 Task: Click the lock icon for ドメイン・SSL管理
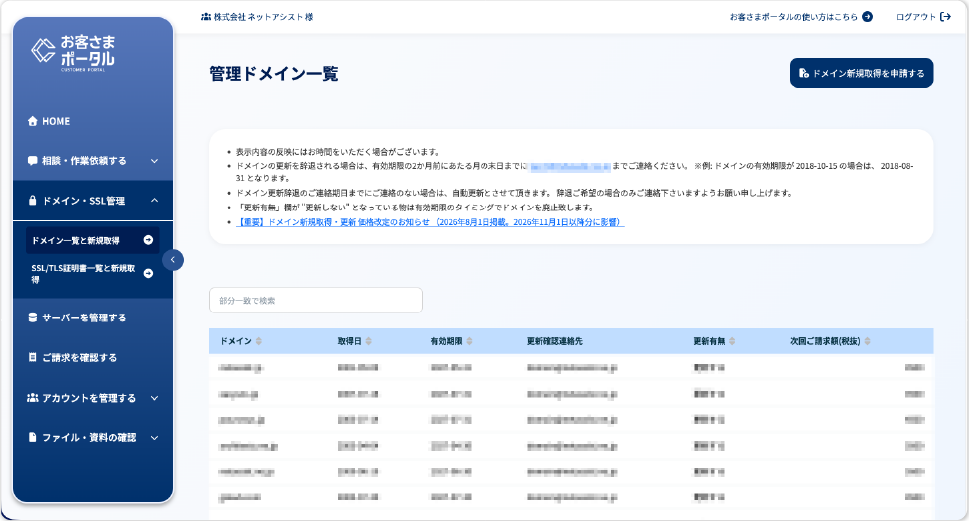pos(33,201)
